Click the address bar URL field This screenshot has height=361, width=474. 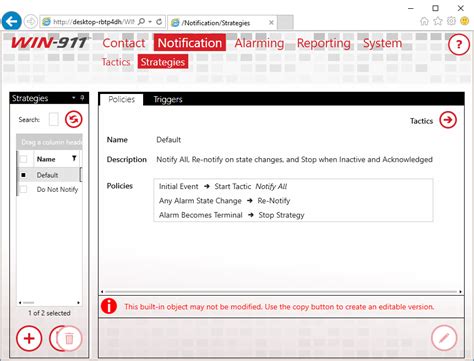point(93,22)
